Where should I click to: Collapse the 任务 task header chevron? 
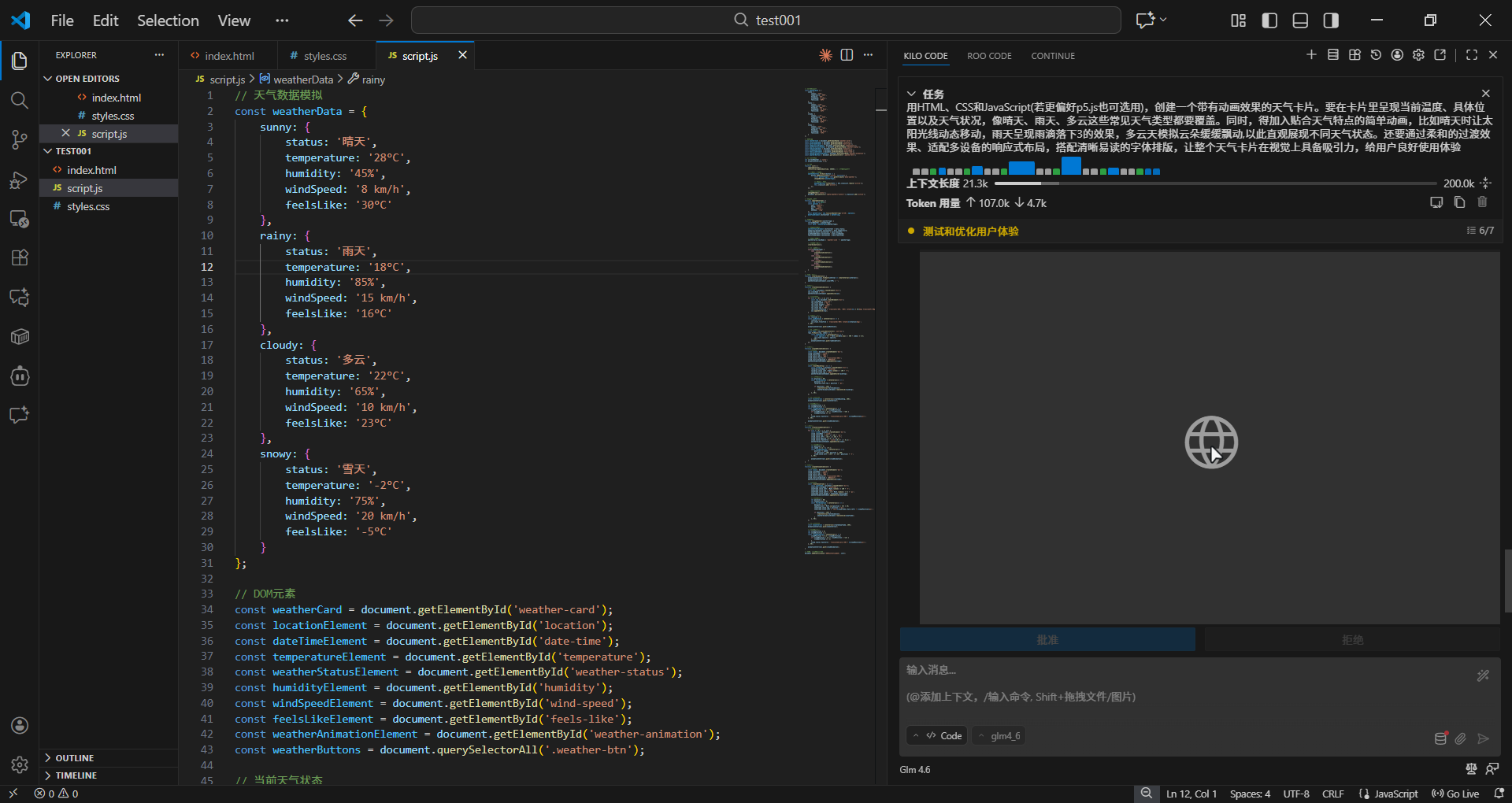click(x=911, y=94)
